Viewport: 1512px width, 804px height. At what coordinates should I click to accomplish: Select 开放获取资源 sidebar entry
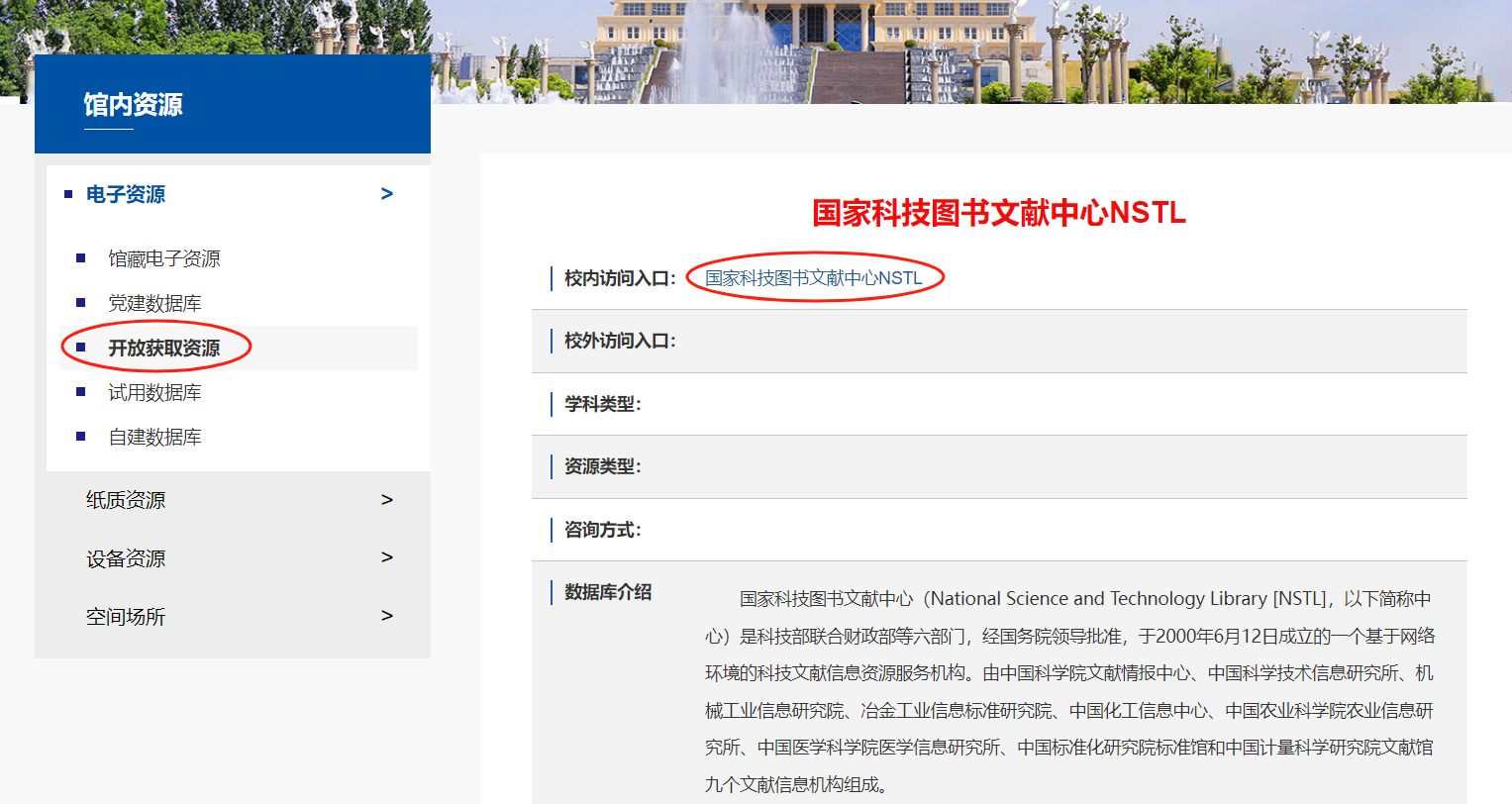click(164, 348)
